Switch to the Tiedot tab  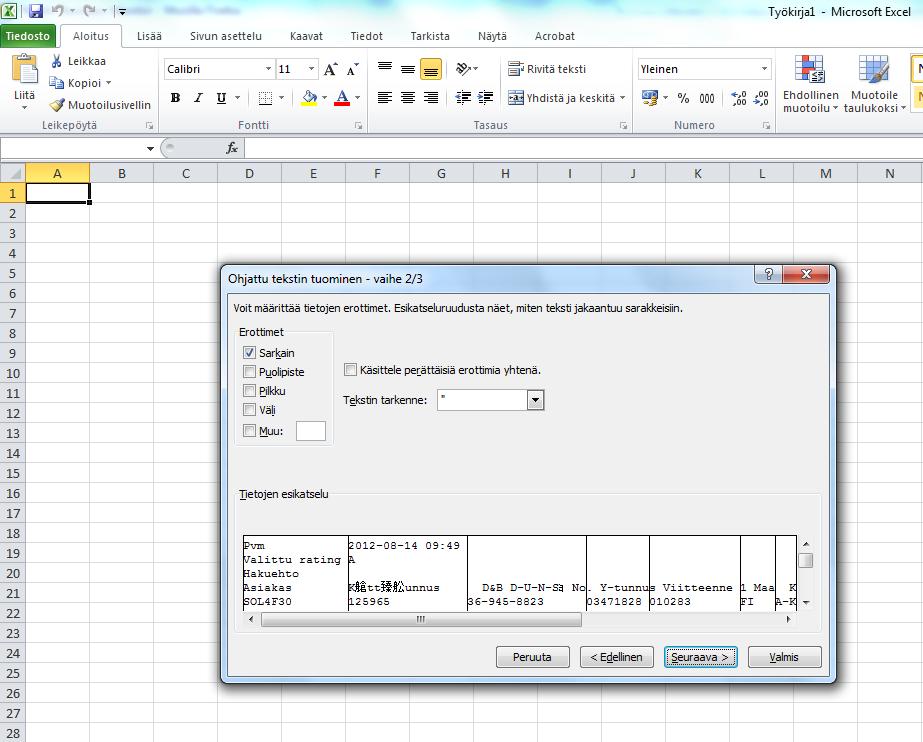pyautogui.click(x=366, y=36)
